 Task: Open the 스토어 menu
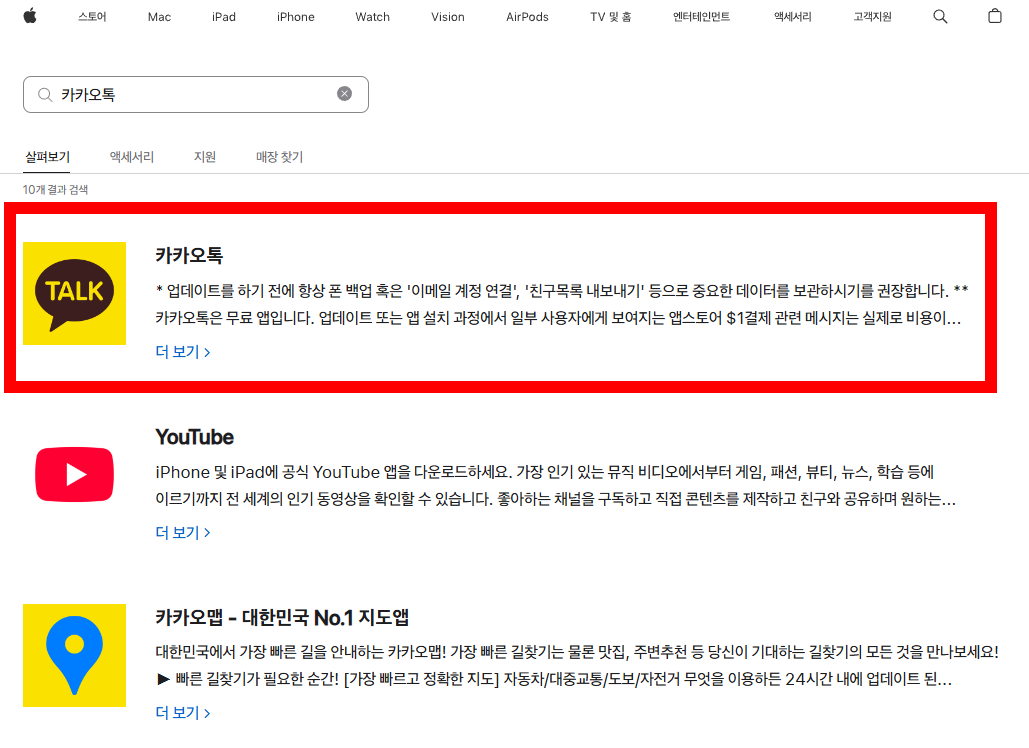point(92,16)
